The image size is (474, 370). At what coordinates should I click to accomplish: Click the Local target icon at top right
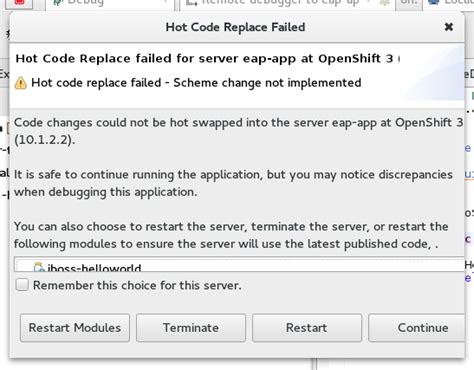(x=434, y=3)
